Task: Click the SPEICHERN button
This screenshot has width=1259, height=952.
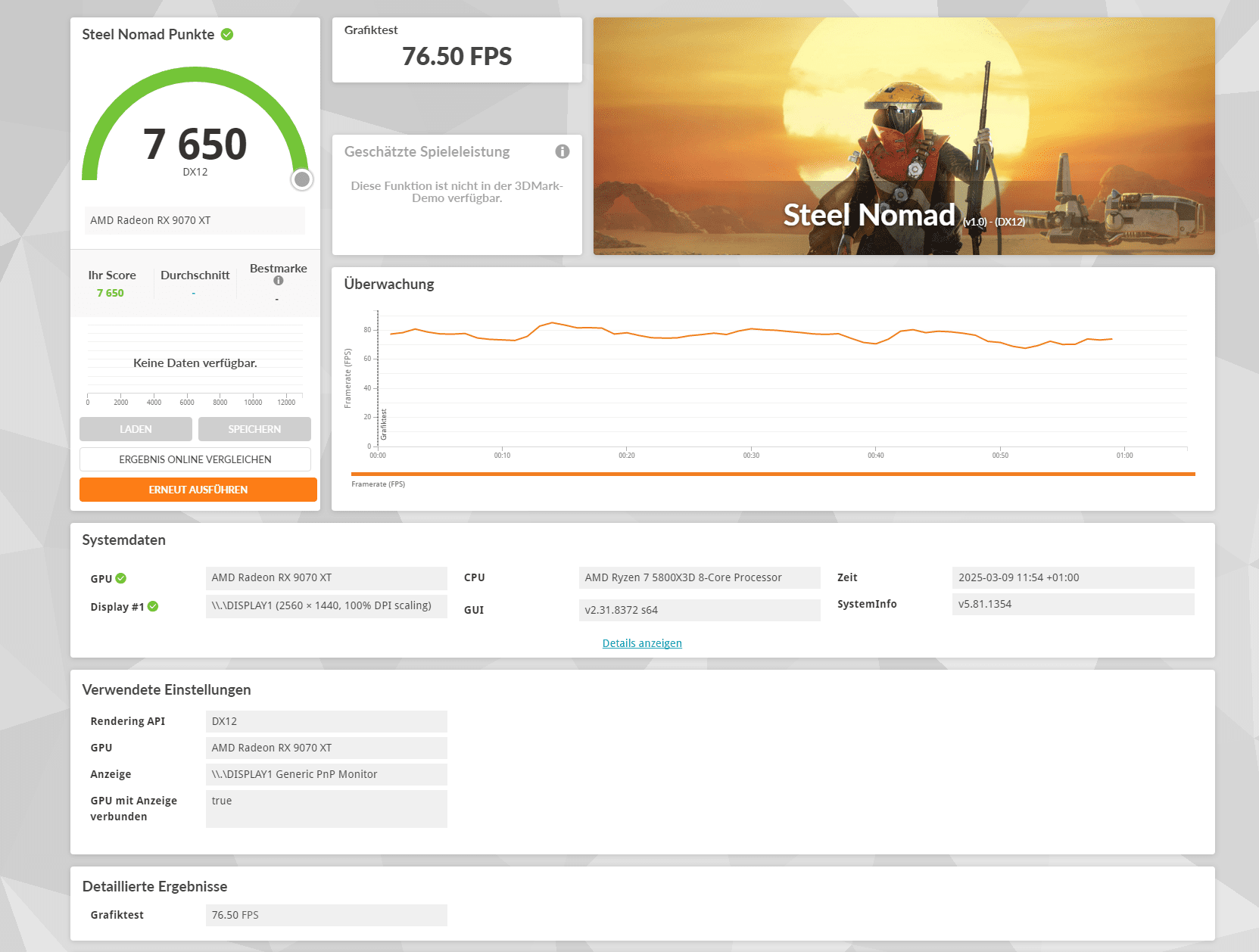Action: click(x=254, y=429)
